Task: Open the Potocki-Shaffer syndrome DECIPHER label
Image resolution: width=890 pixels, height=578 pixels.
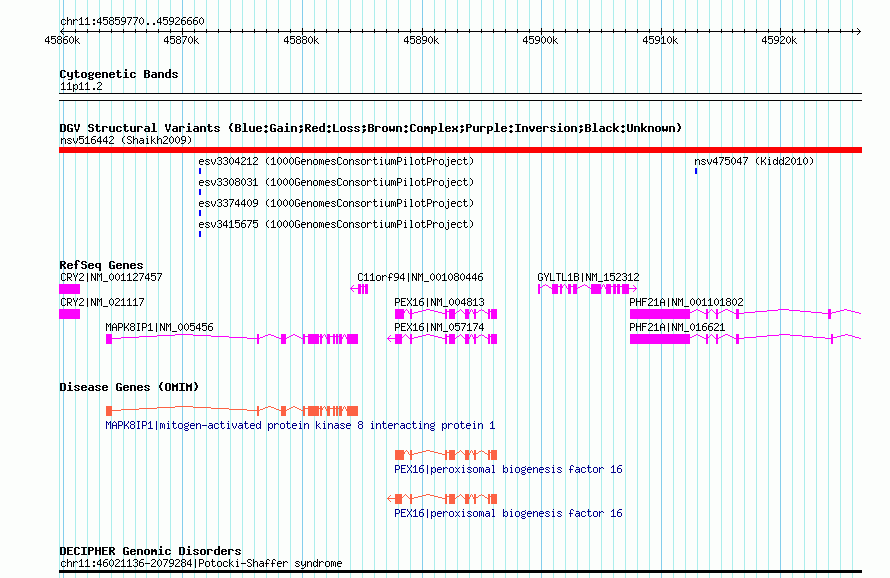Action: [x=201, y=563]
